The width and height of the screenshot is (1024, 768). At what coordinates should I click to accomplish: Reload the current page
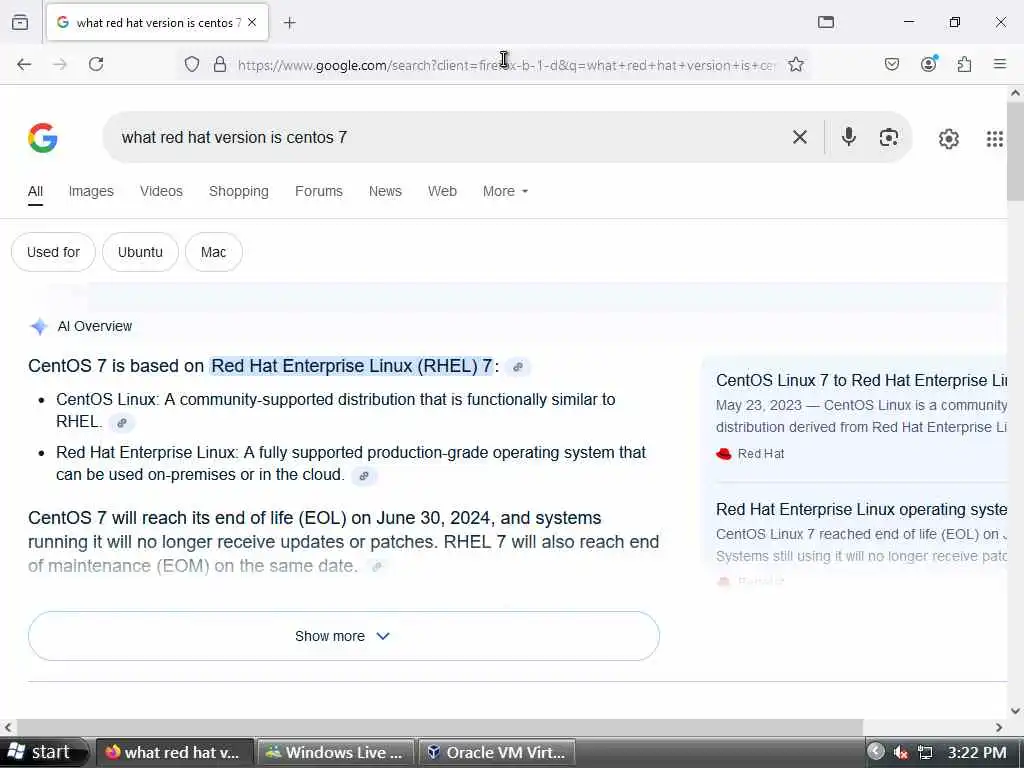(96, 64)
